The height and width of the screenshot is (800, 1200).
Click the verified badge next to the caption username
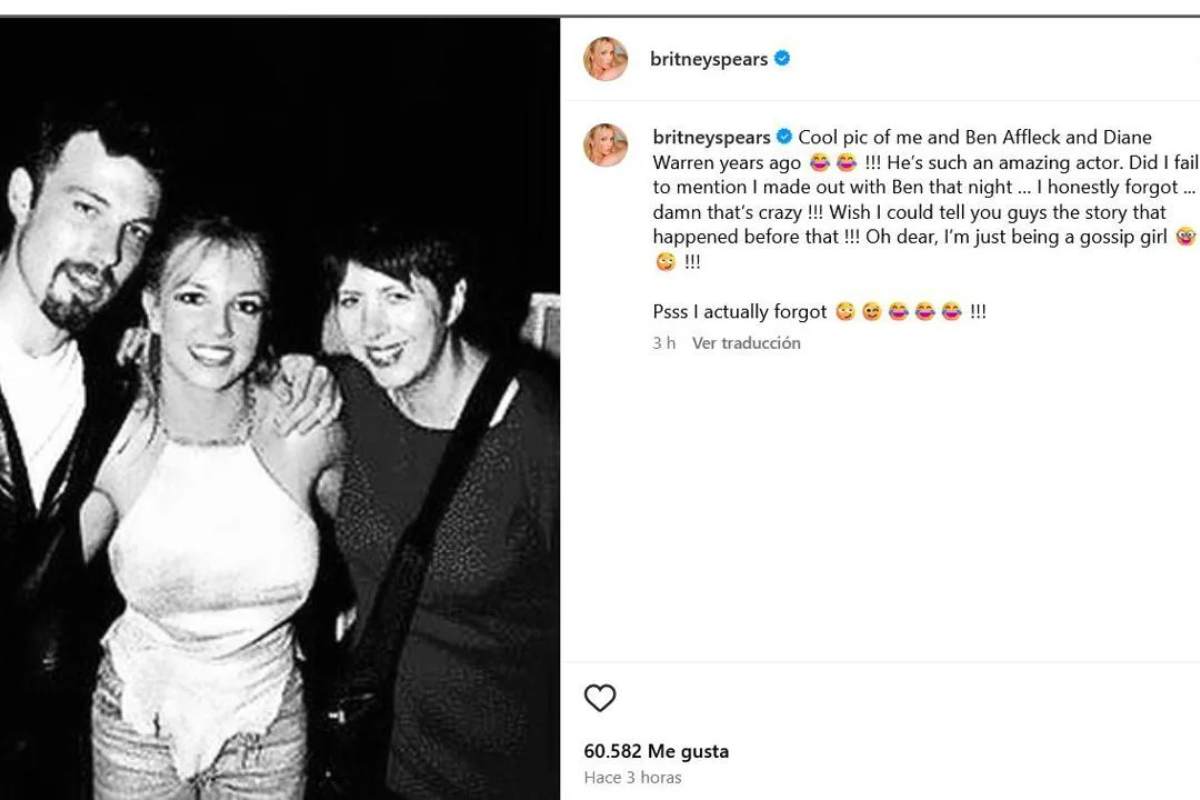coord(785,137)
